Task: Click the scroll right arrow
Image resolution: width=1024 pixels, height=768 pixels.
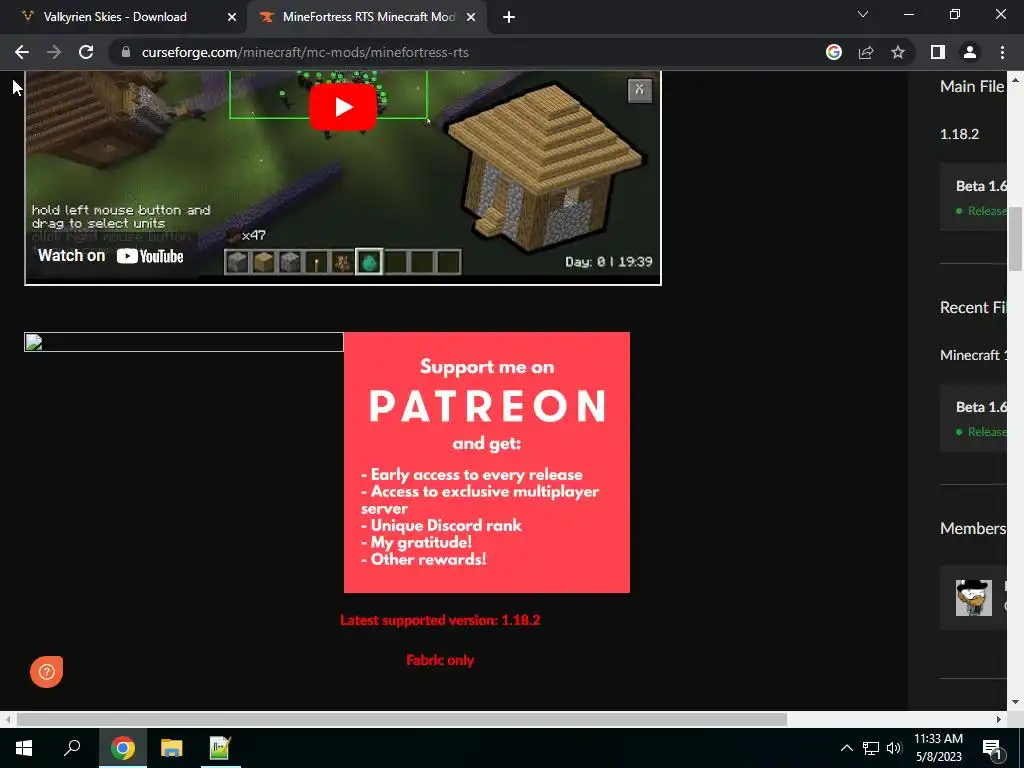Action: [x=999, y=719]
